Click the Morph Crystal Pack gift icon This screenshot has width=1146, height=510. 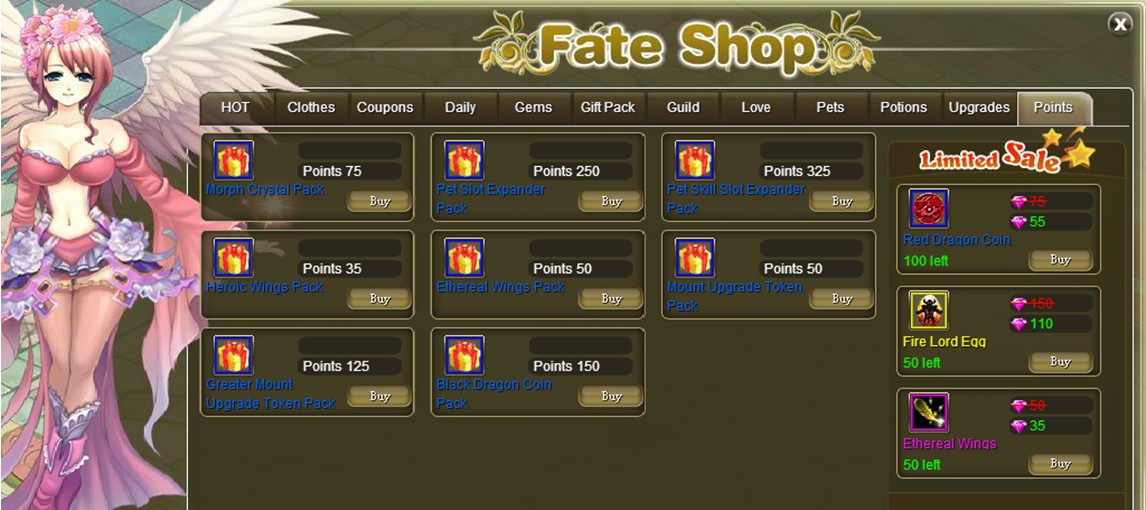[x=234, y=160]
